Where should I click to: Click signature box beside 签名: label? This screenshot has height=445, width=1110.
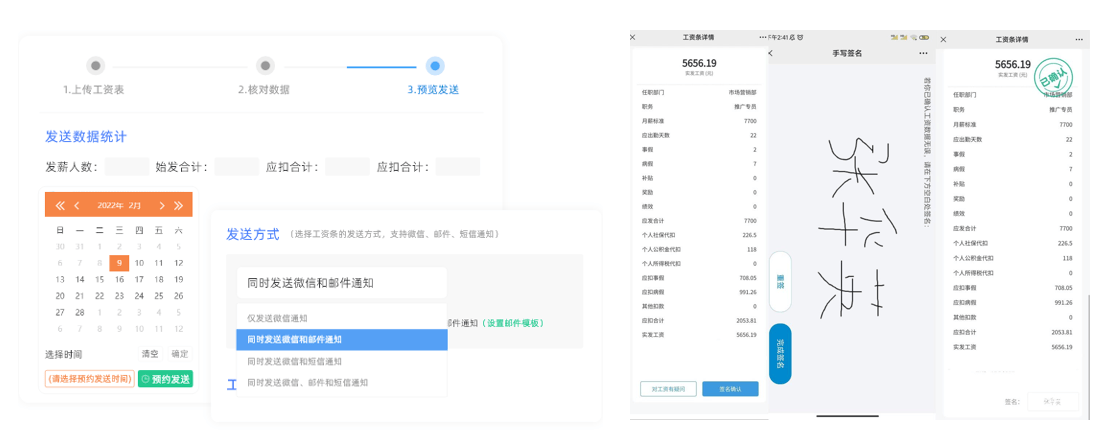[1053, 401]
